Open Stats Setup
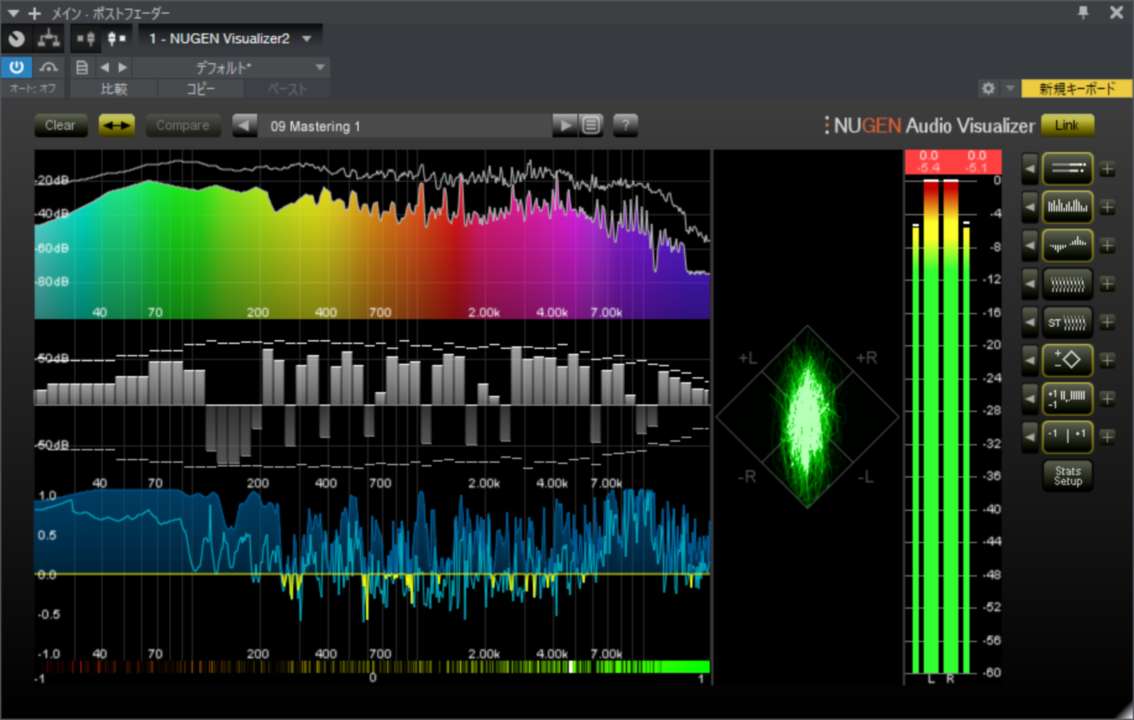Image resolution: width=1134 pixels, height=720 pixels. [x=1067, y=476]
